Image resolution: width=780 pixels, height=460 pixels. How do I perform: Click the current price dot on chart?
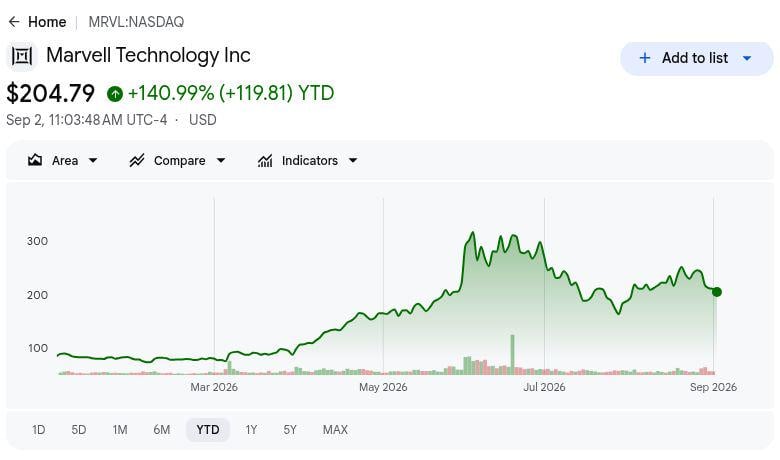[x=716, y=292]
